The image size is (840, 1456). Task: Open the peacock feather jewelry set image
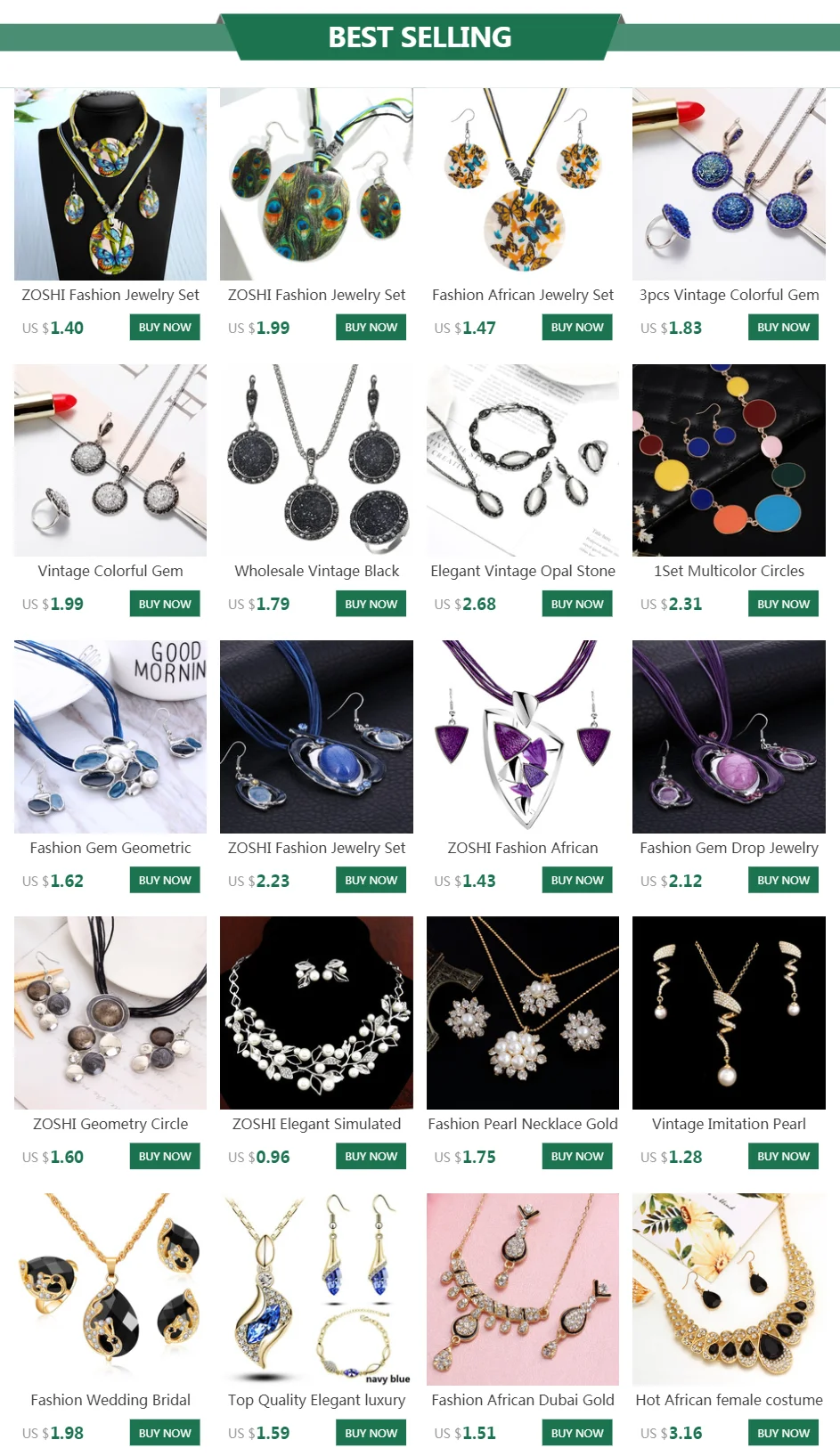(x=316, y=184)
